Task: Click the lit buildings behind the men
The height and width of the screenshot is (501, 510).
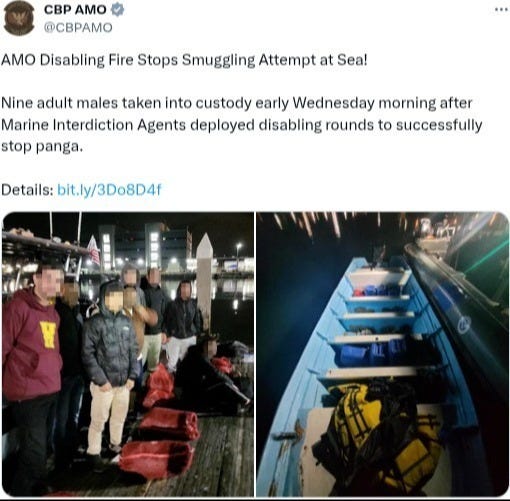Action: pos(160,248)
